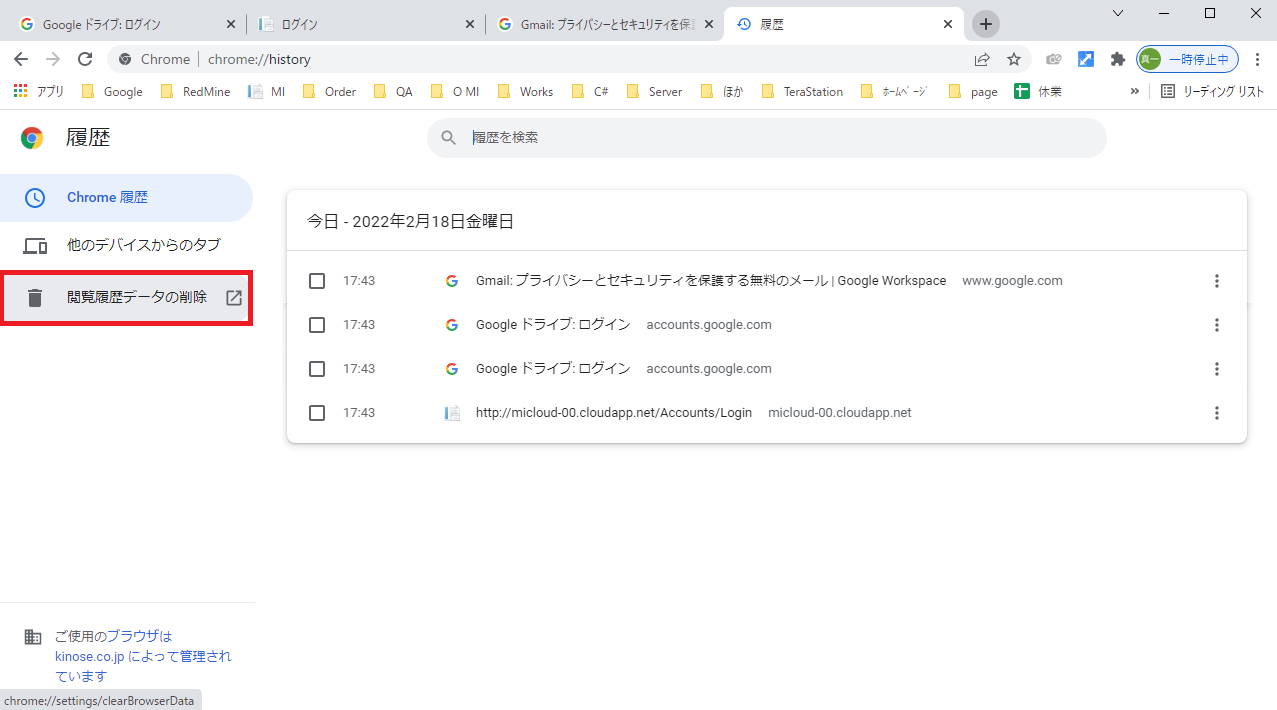Viewport: 1277px width, 710px height.
Task: Select 他のデバイスからのタブ in the sidebar
Action: pos(143,245)
